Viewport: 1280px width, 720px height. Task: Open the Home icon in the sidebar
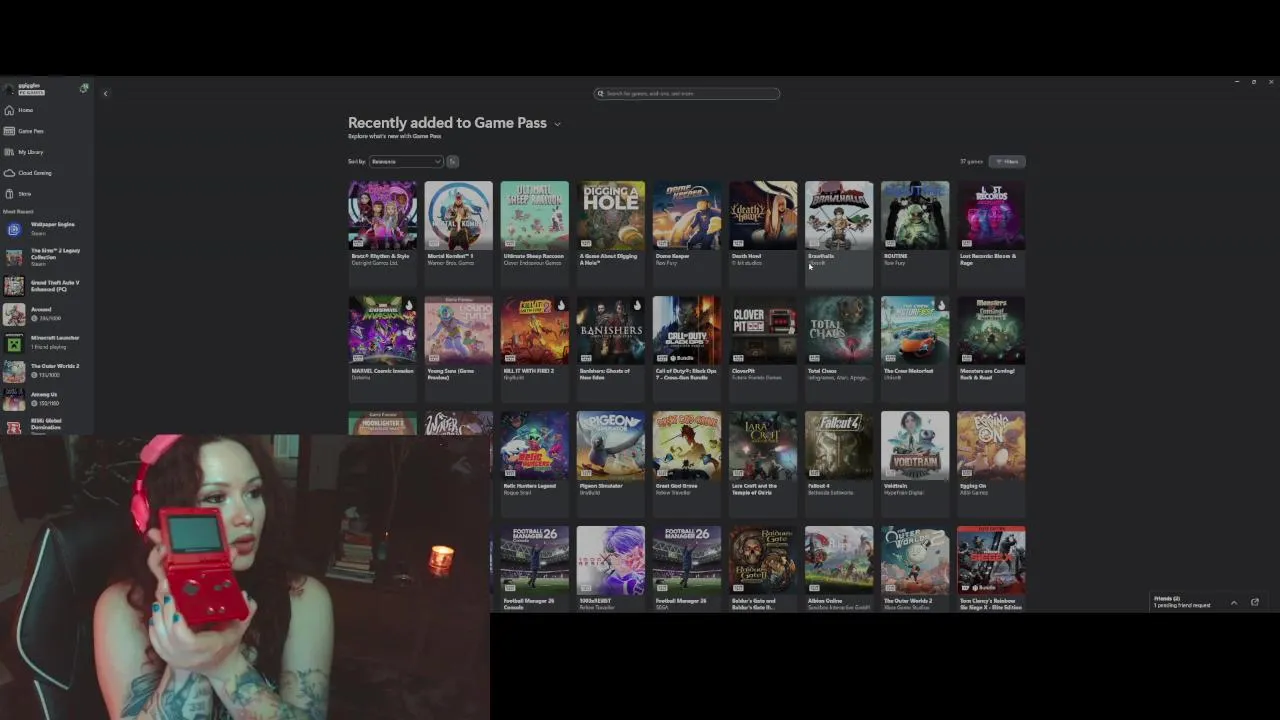(9, 110)
